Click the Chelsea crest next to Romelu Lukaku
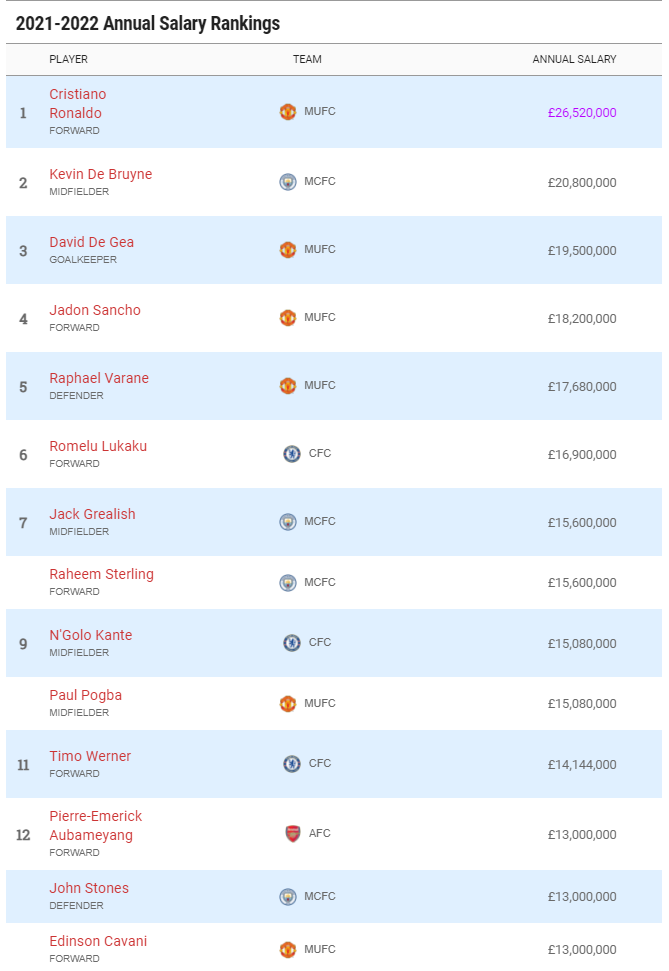The height and width of the screenshot is (971, 669). pos(292,453)
